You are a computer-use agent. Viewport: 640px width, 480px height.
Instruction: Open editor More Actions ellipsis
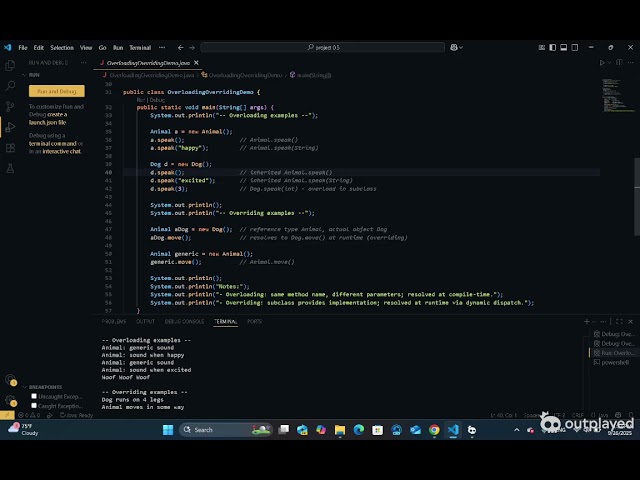click(631, 62)
